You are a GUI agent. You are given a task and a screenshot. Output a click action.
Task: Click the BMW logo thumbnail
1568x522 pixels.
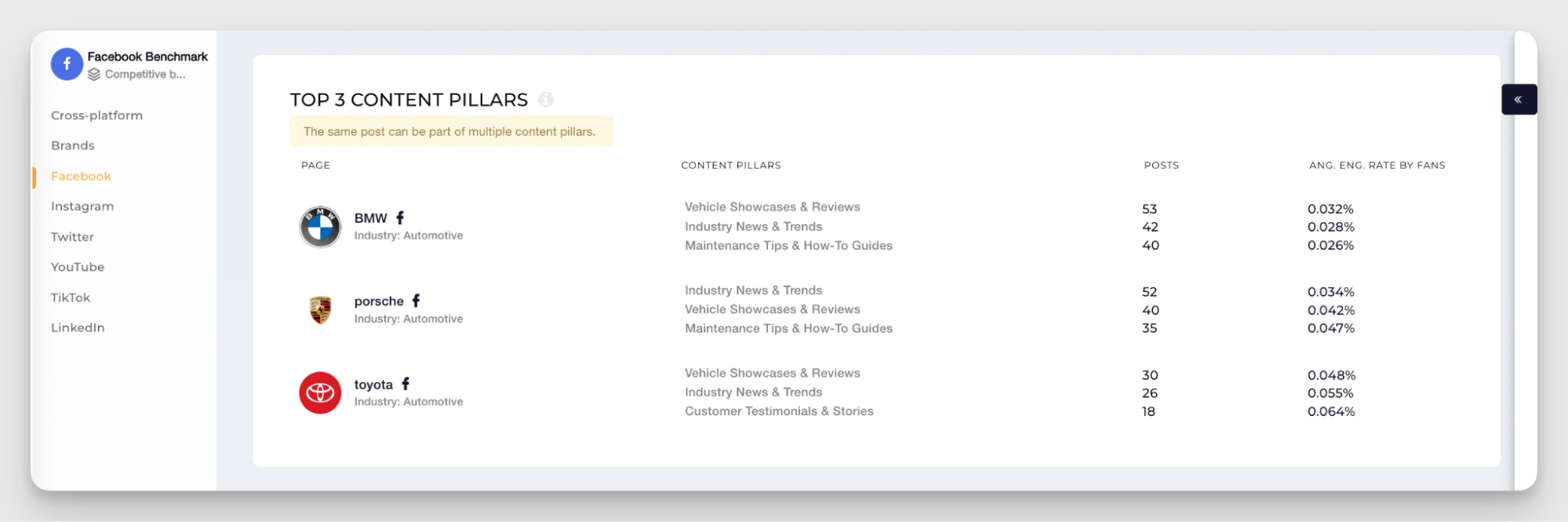point(320,227)
